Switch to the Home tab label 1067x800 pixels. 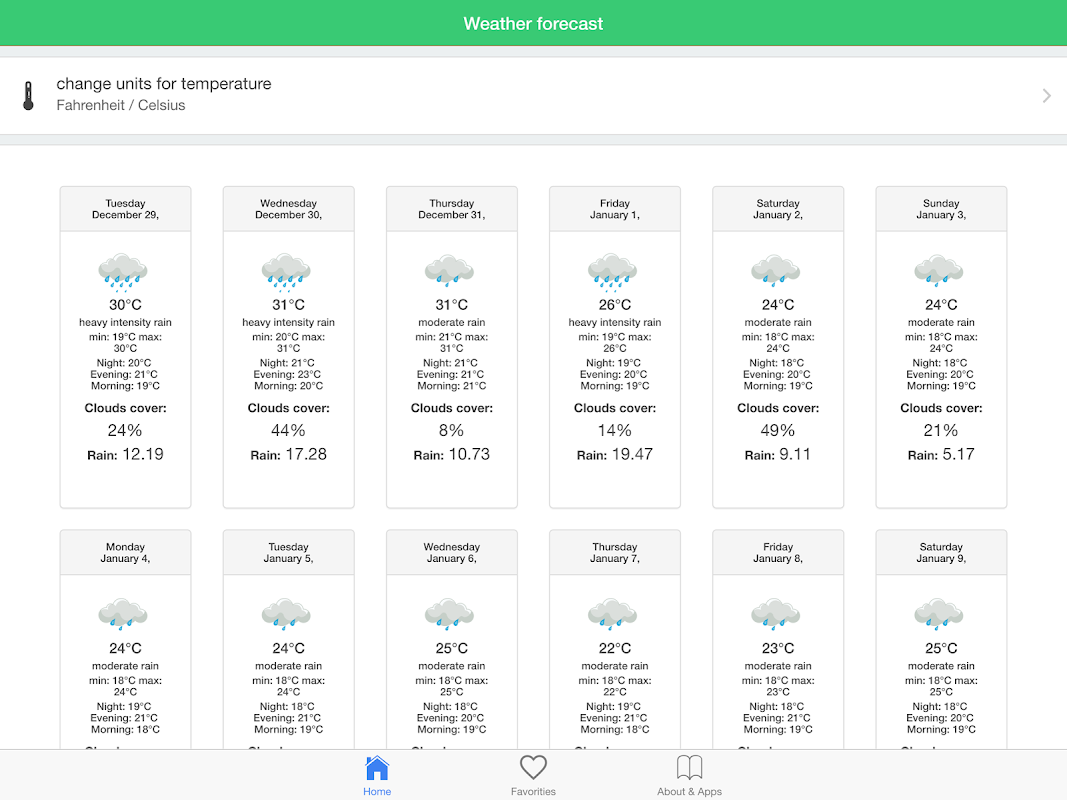[377, 791]
